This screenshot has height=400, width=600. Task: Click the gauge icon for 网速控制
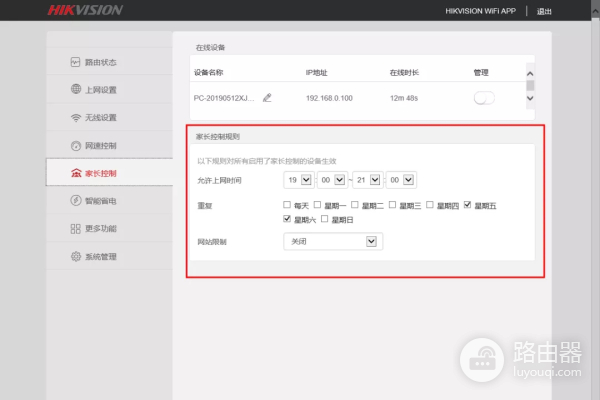[75, 146]
